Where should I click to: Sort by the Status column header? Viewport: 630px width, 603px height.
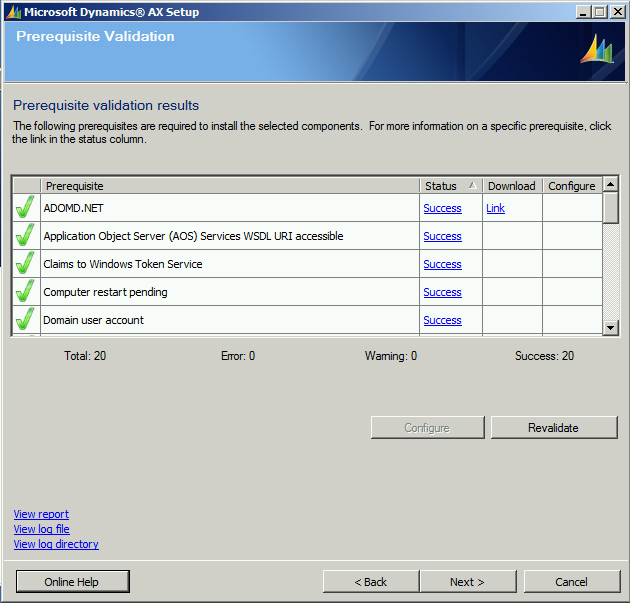[450, 186]
